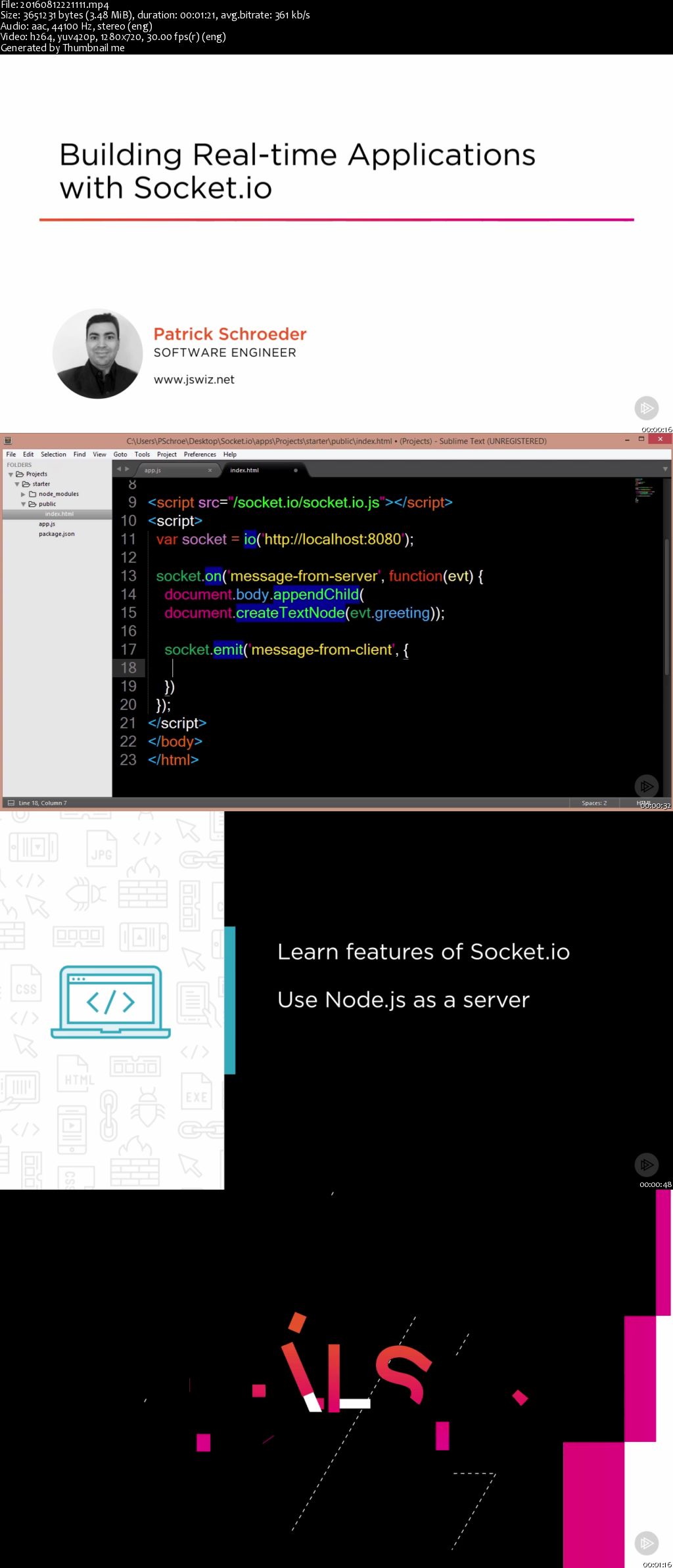Close the Sublime Text window
673x1568 pixels.
click(659, 439)
